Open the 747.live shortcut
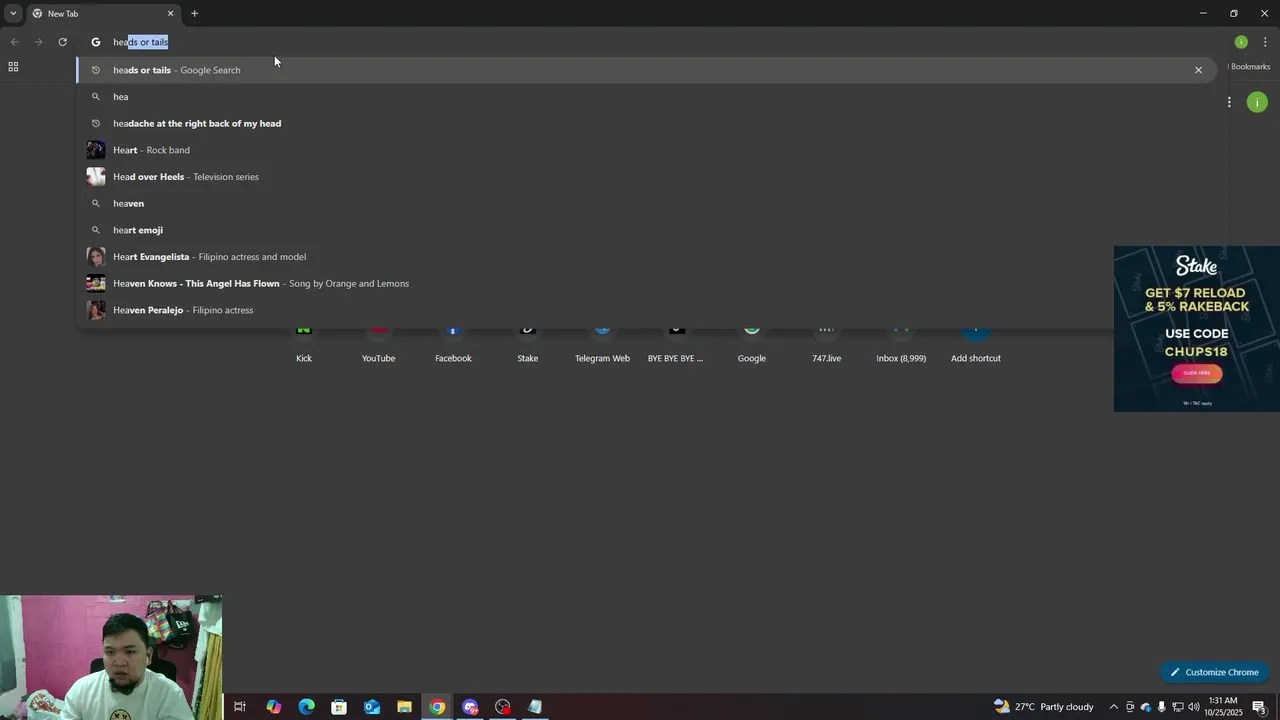 (x=826, y=344)
